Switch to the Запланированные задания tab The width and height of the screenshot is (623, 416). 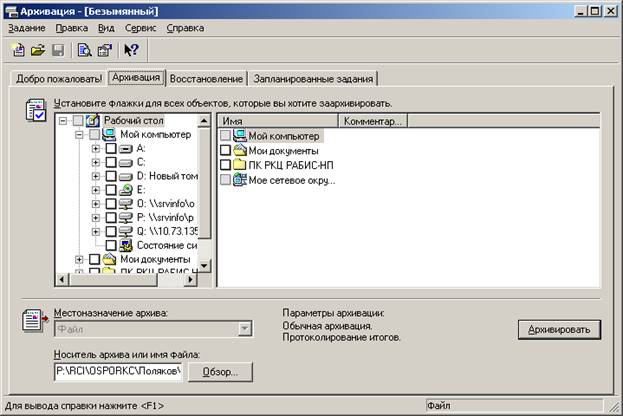pyautogui.click(x=313, y=79)
